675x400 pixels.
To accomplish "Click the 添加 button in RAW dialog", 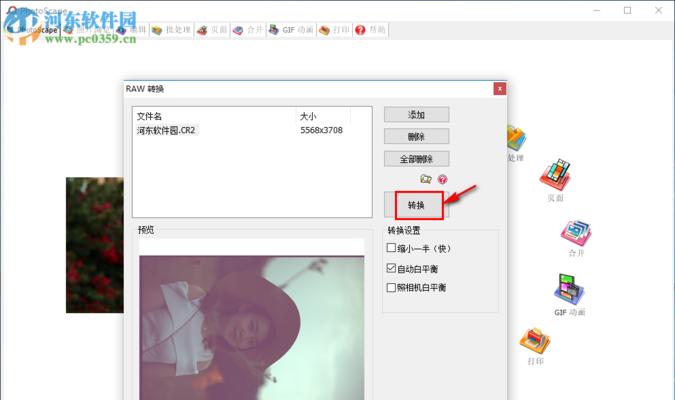I will click(x=416, y=115).
